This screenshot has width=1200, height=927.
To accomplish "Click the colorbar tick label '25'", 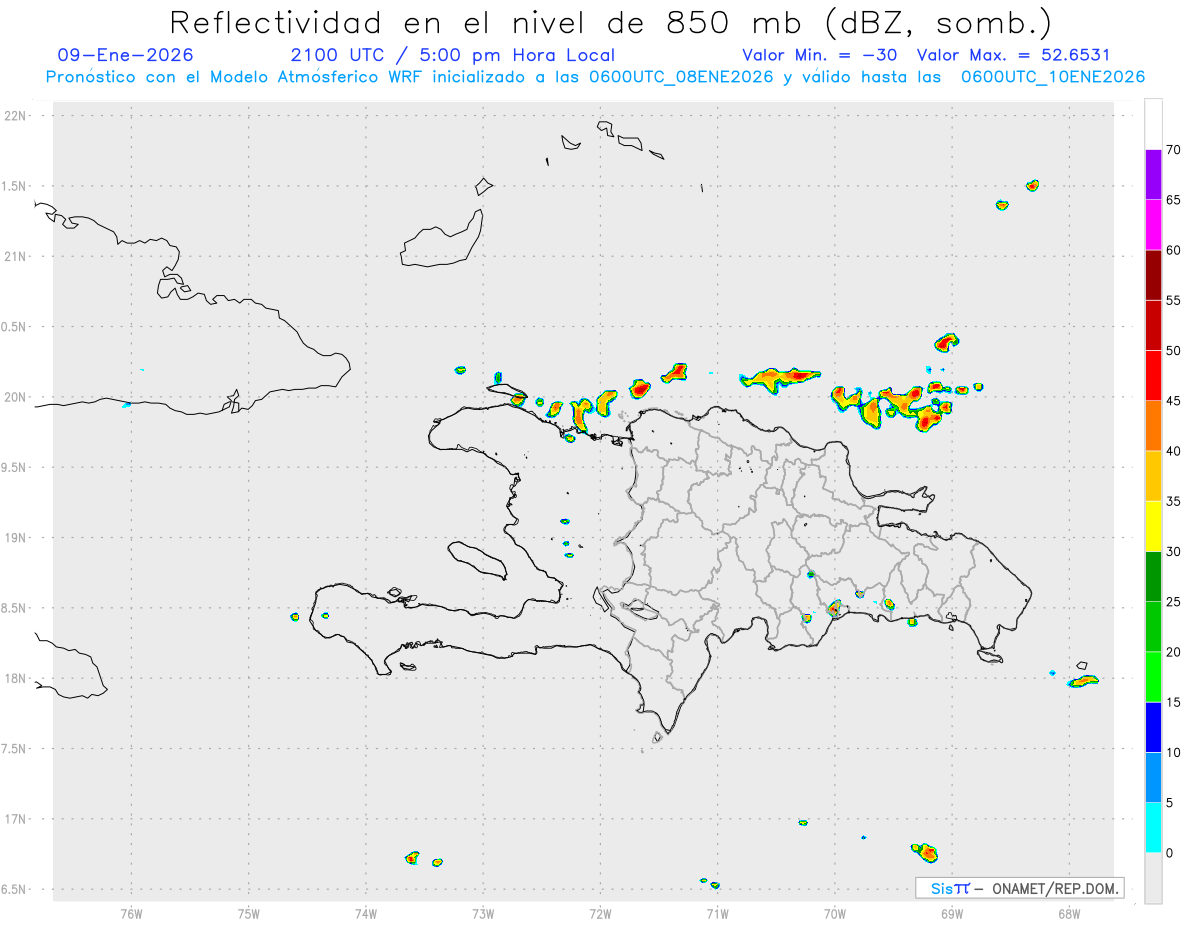I will click(1173, 602).
